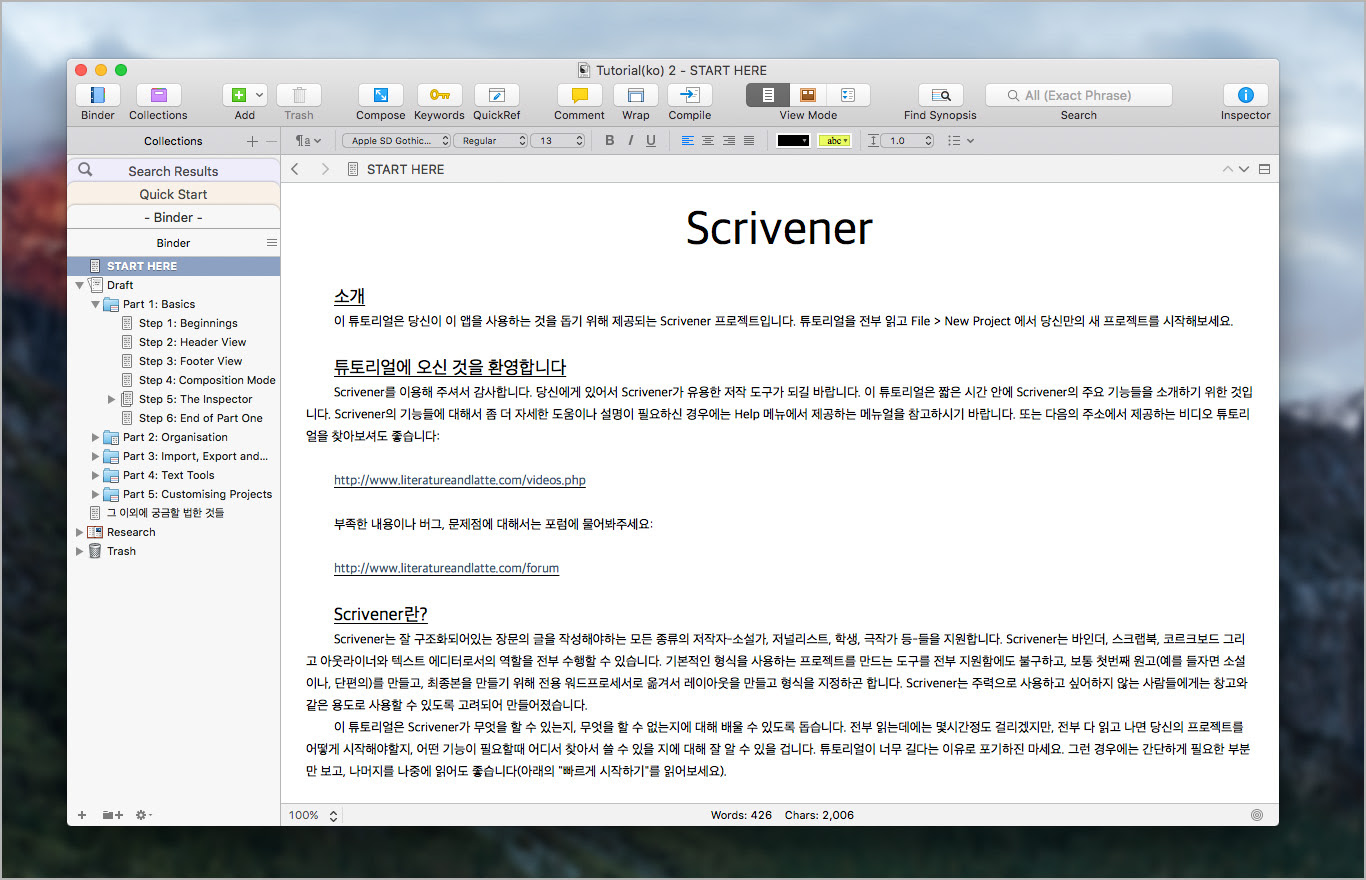This screenshot has height=880, width=1366.
Task: Justify text alignment
Action: 749,141
